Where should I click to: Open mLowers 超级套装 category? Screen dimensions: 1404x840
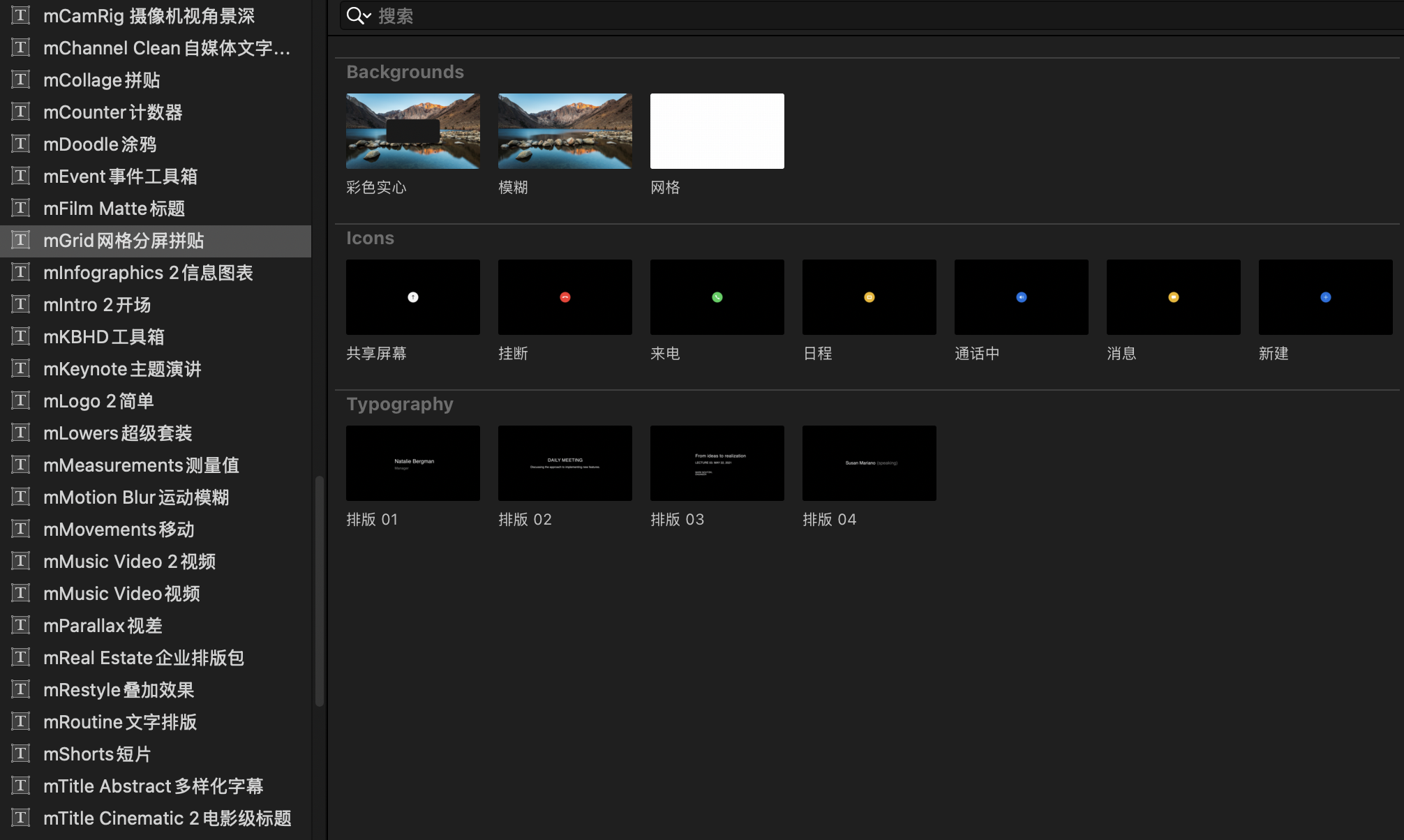click(156, 433)
